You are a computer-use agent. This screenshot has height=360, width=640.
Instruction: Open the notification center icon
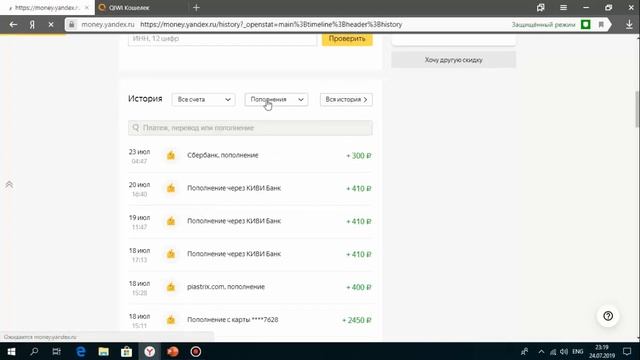pyautogui.click(x=627, y=351)
